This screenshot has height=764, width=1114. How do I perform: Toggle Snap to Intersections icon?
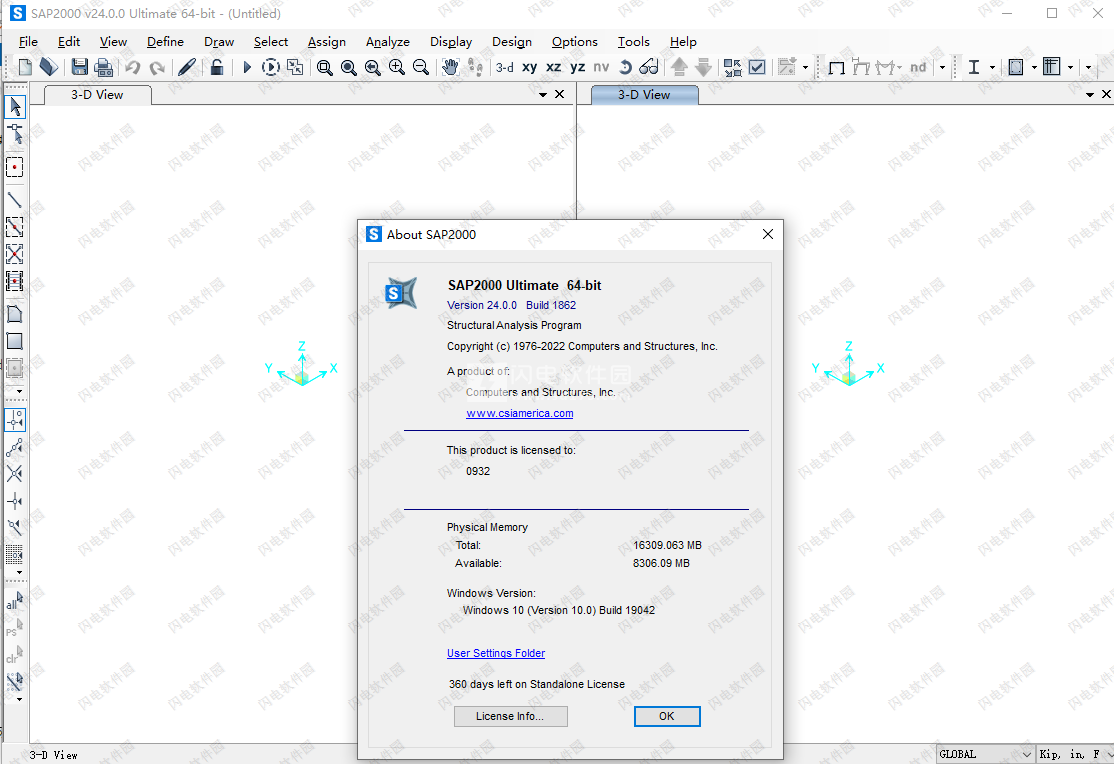click(x=15, y=474)
